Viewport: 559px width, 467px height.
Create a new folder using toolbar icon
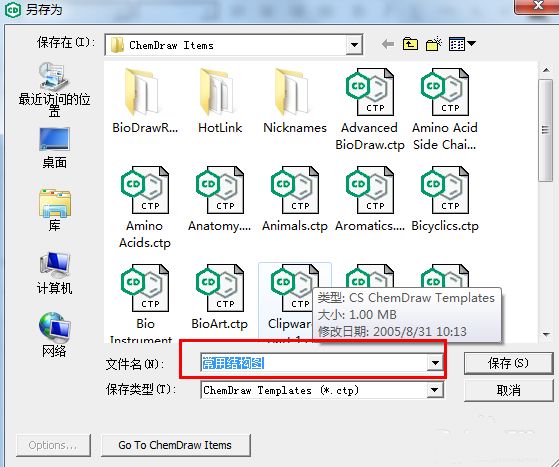click(x=434, y=44)
